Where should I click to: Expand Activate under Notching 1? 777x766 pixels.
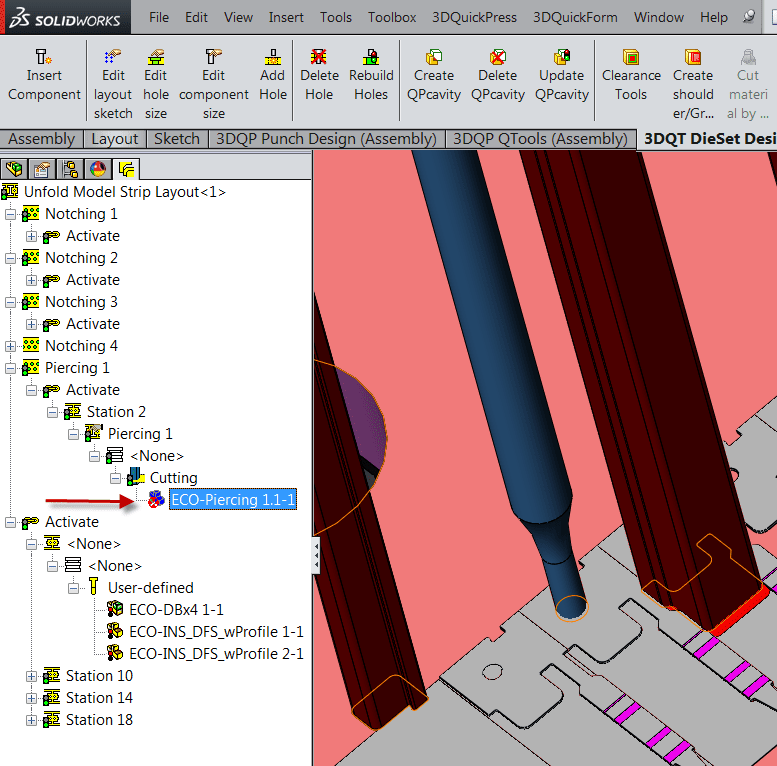tap(31, 236)
